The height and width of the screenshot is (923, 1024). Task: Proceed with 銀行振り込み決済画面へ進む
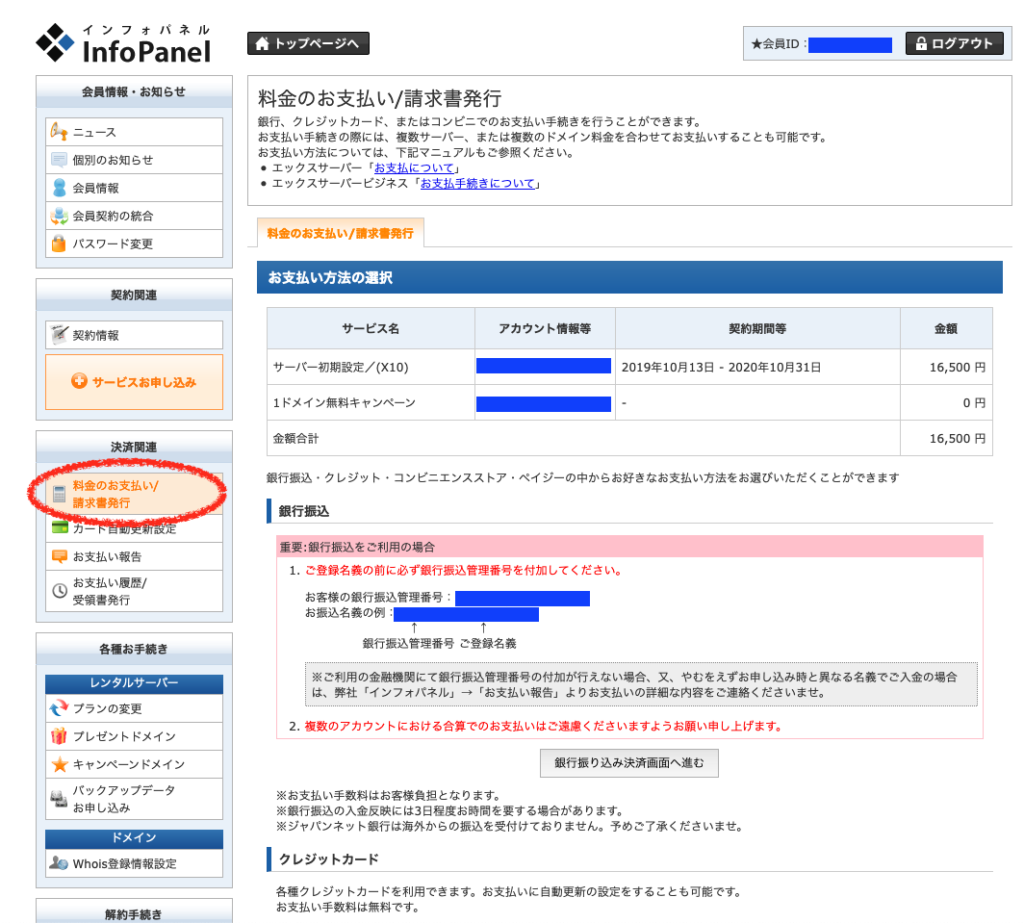pos(629,763)
